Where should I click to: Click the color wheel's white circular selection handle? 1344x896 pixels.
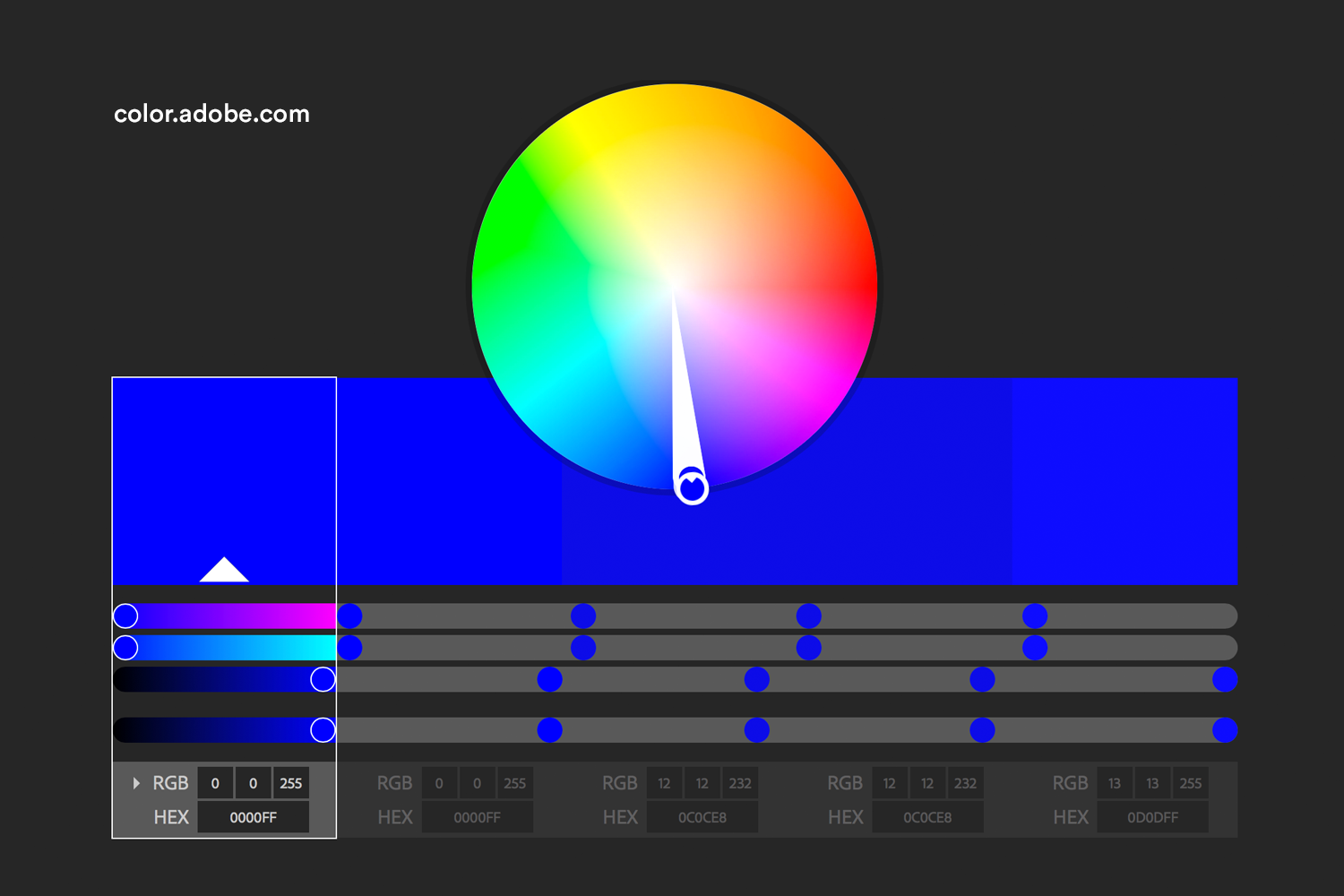(692, 487)
